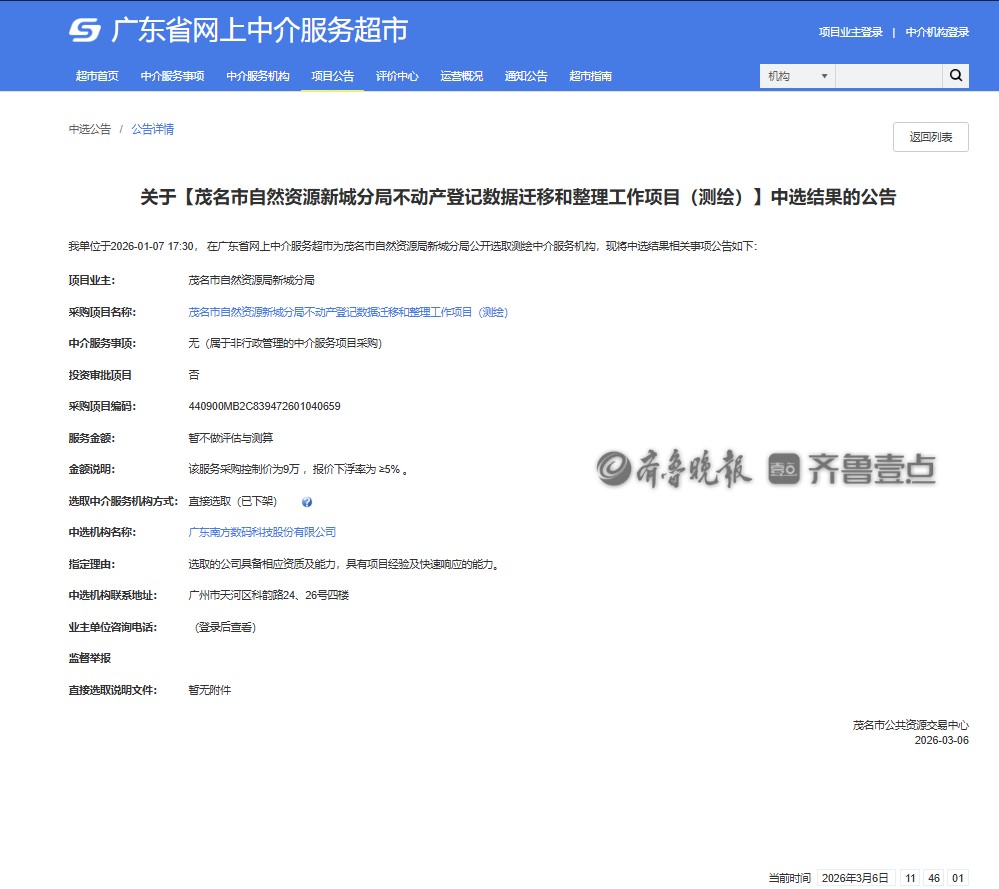Click 公告详情 breadcrumb item

coord(152,129)
